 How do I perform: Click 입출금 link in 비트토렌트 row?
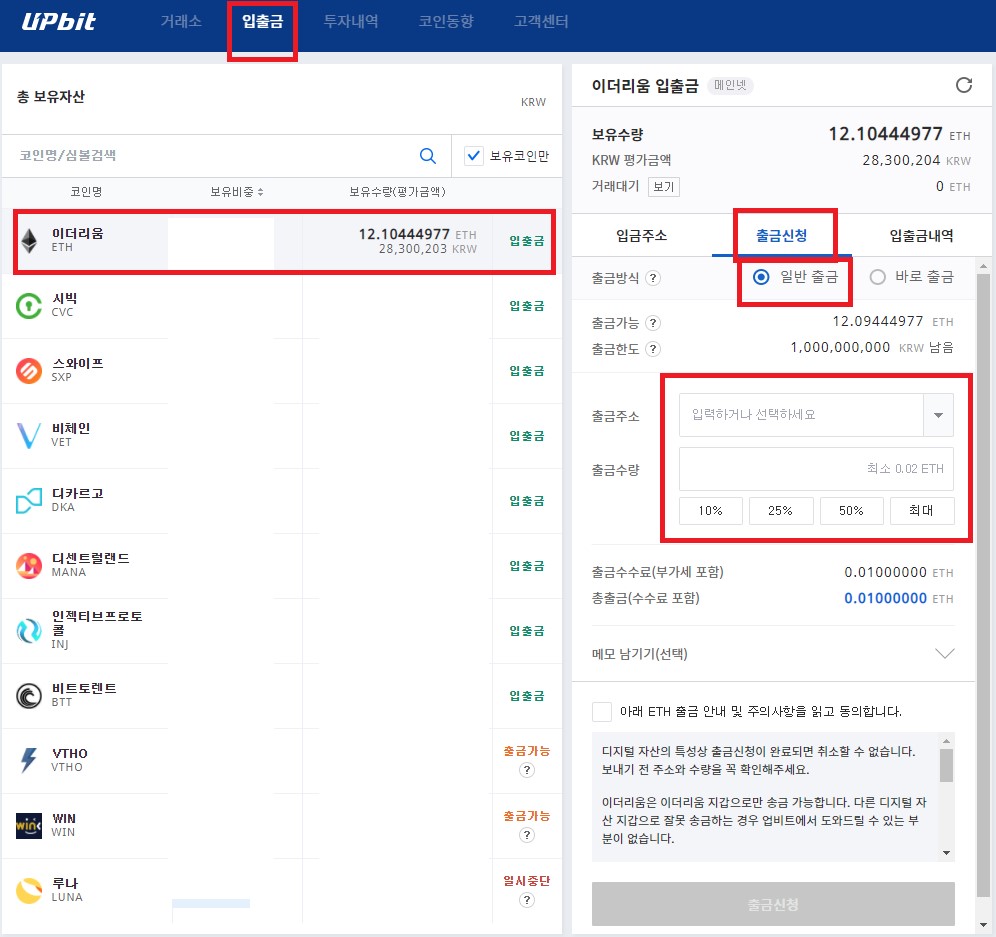click(527, 696)
